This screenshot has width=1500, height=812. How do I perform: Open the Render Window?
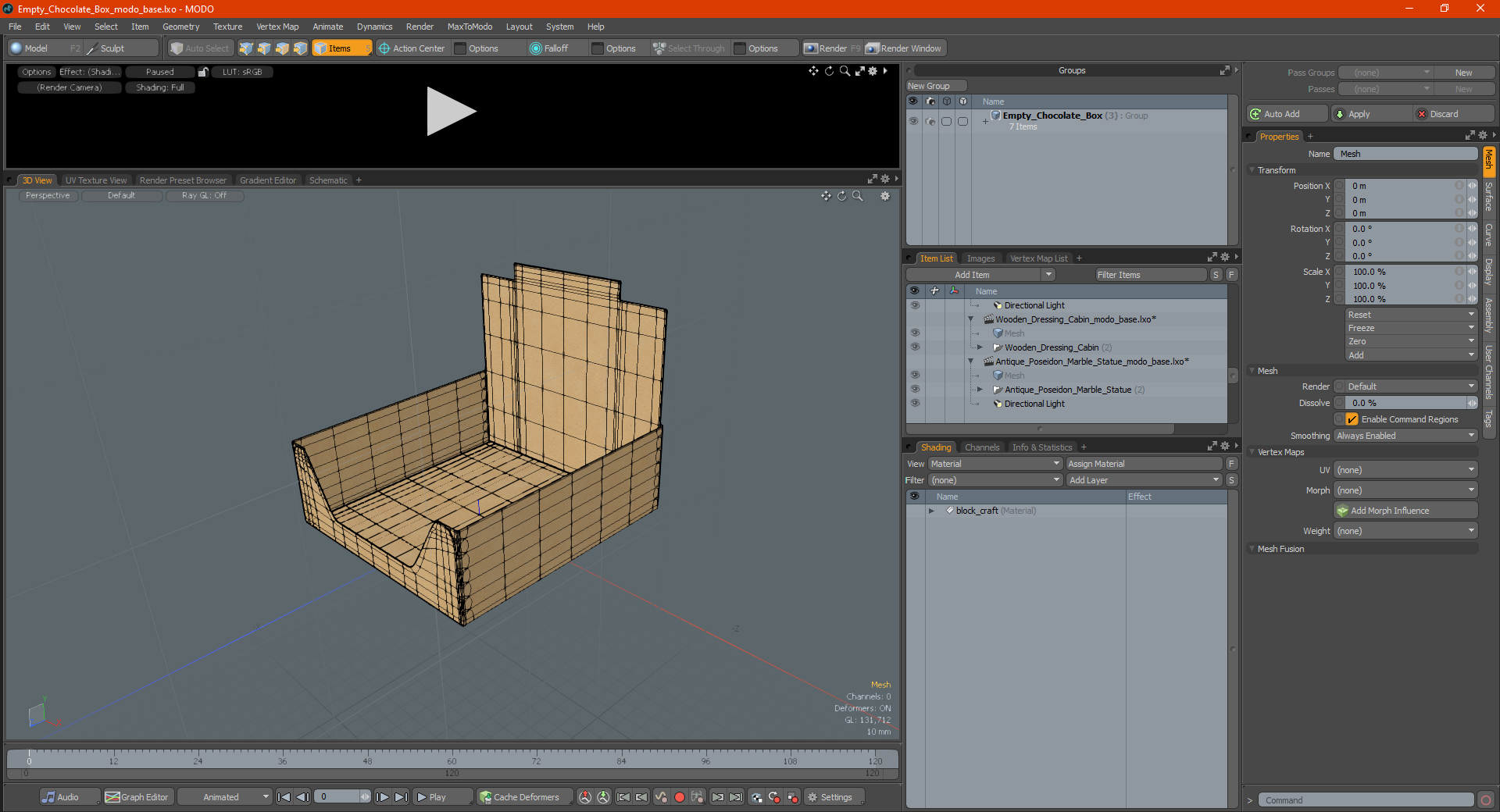[x=905, y=48]
